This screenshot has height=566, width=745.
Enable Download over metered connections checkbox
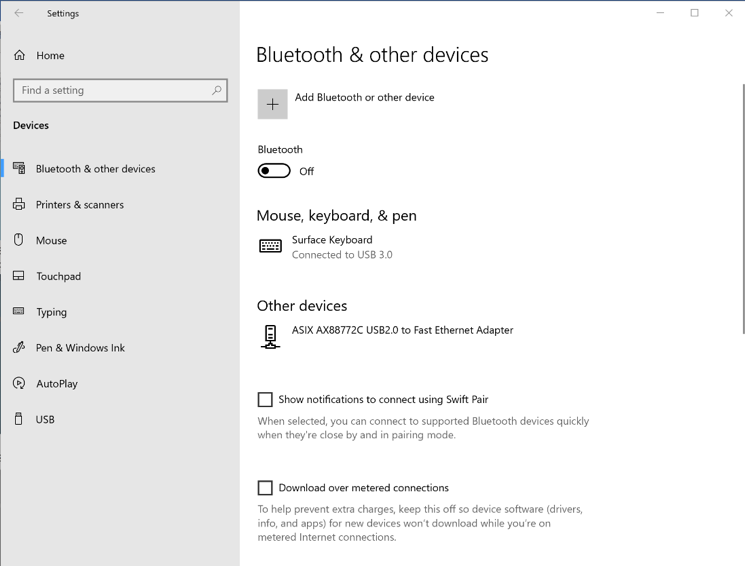pyautogui.click(x=265, y=488)
